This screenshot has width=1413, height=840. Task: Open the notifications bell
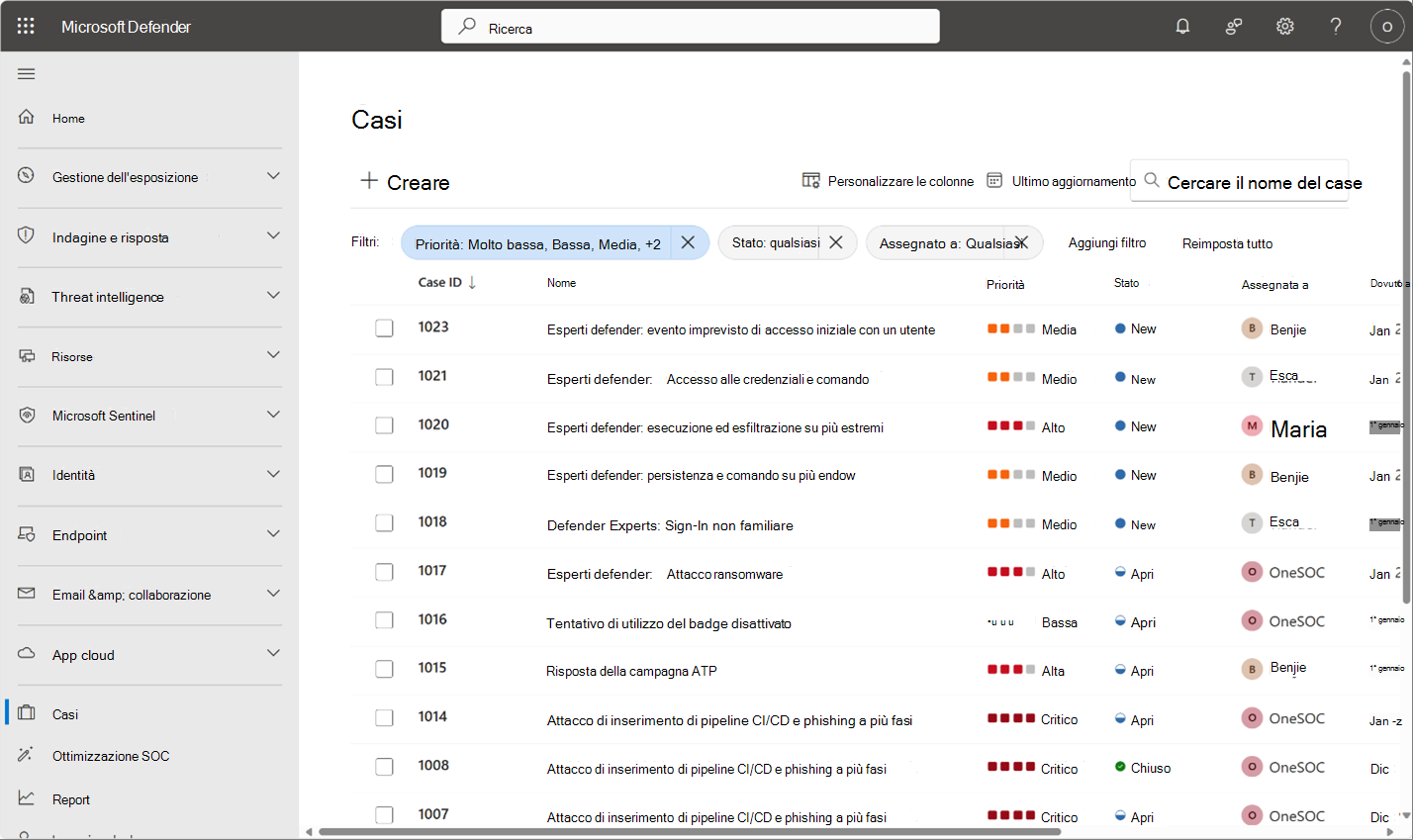click(1181, 26)
